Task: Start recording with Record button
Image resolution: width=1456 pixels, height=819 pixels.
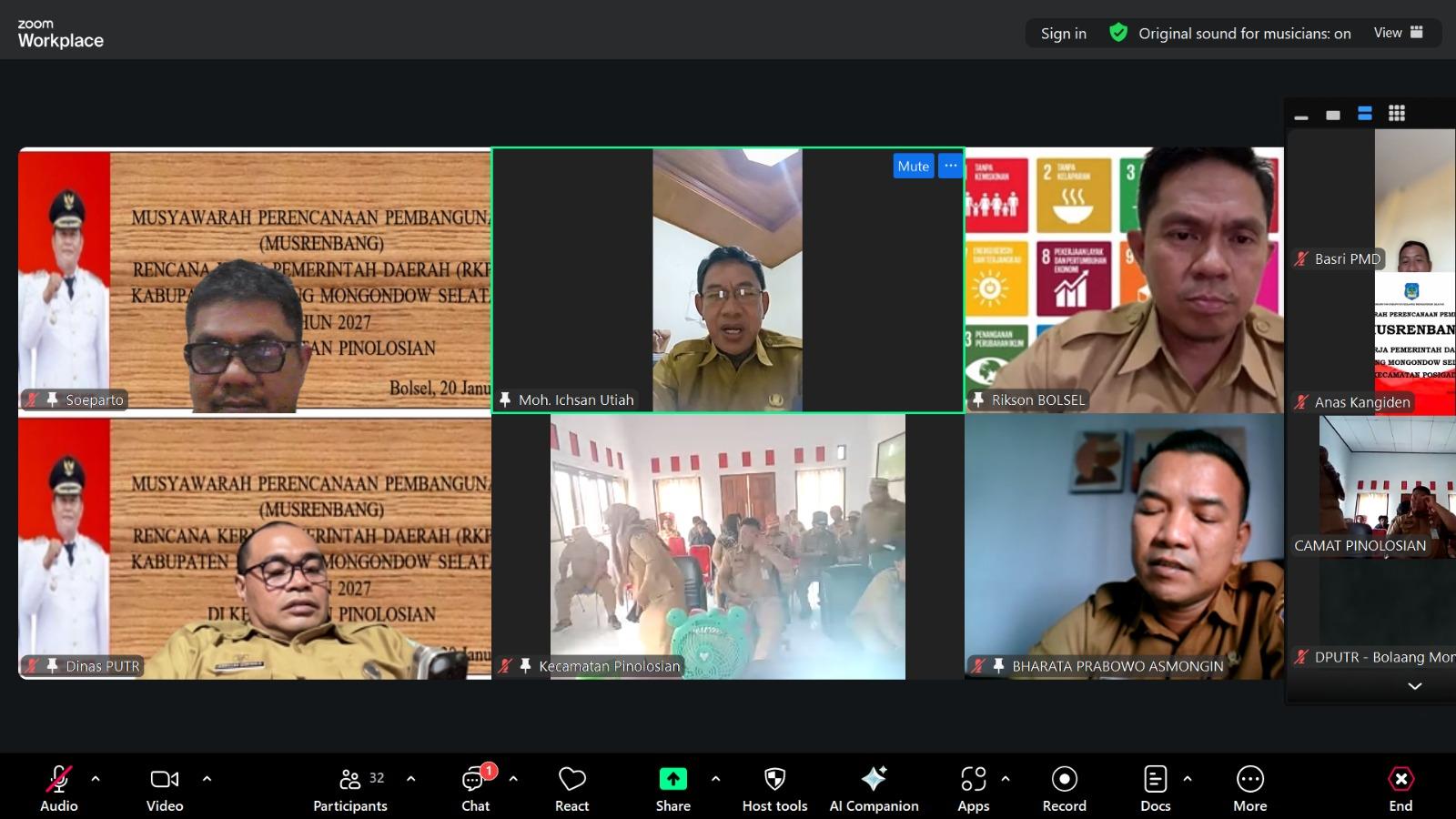Action: click(x=1064, y=788)
